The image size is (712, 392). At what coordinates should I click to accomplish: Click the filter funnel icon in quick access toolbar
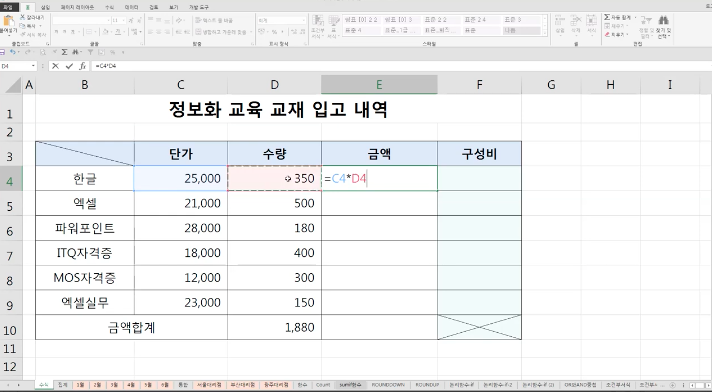click(90, 52)
